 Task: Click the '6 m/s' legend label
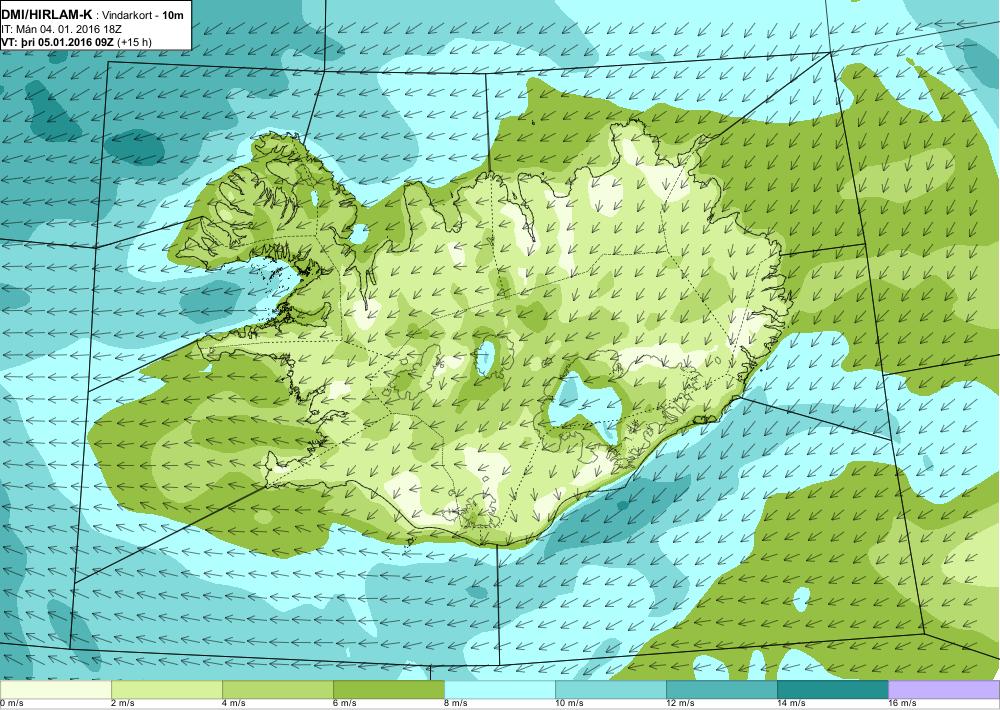point(345,704)
